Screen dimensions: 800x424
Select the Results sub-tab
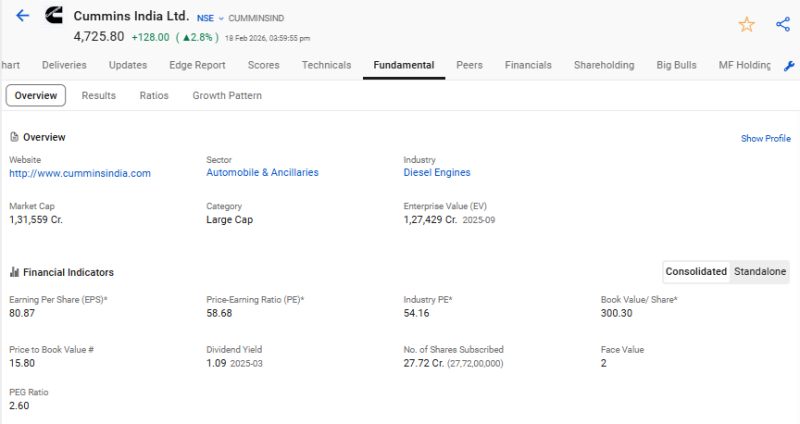pyautogui.click(x=98, y=96)
